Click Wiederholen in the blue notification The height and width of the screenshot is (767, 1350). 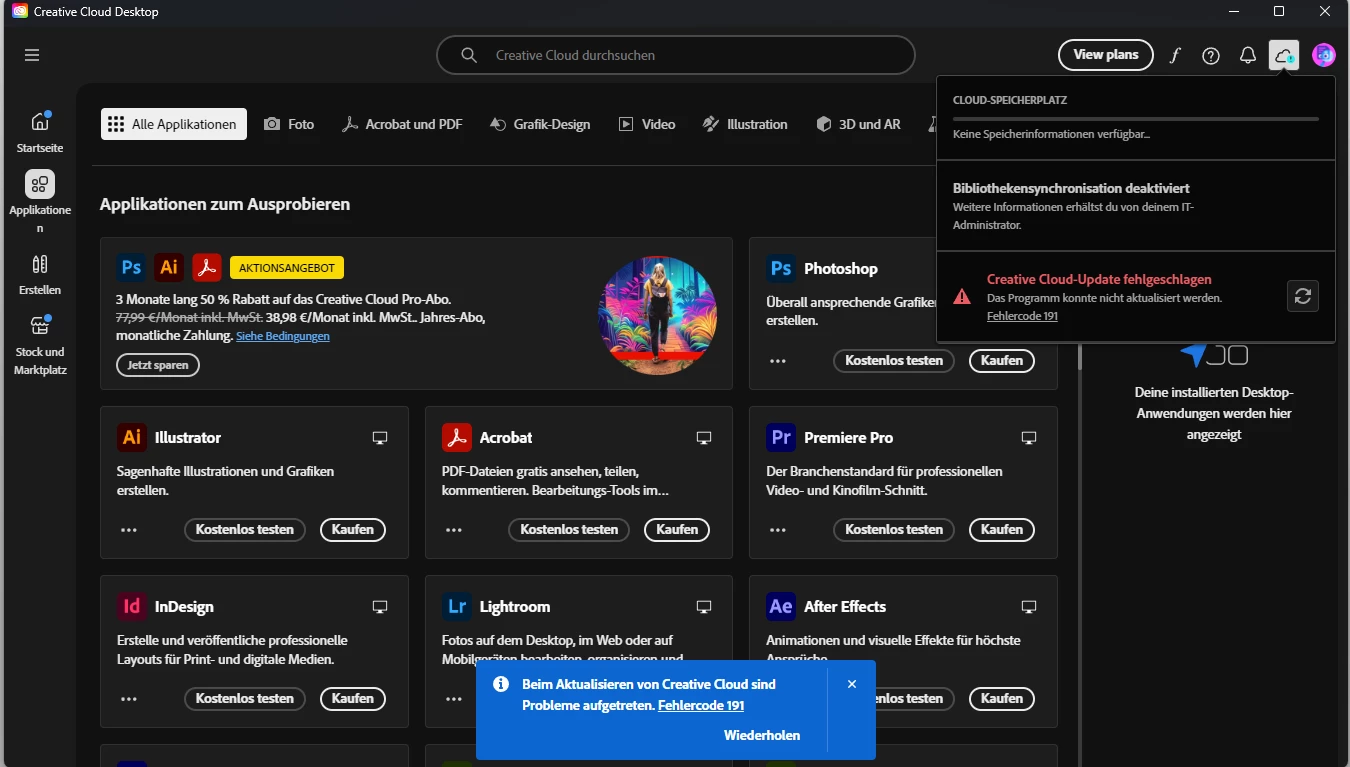(x=762, y=735)
